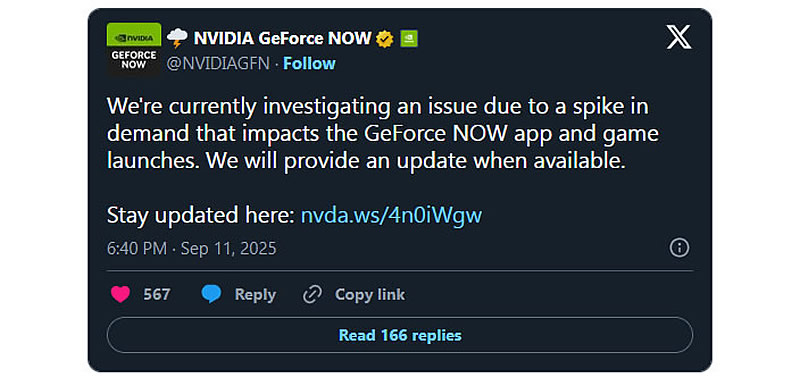Image resolution: width=800 pixels, height=386 pixels.
Task: Click the chain link icon
Action: (x=312, y=295)
